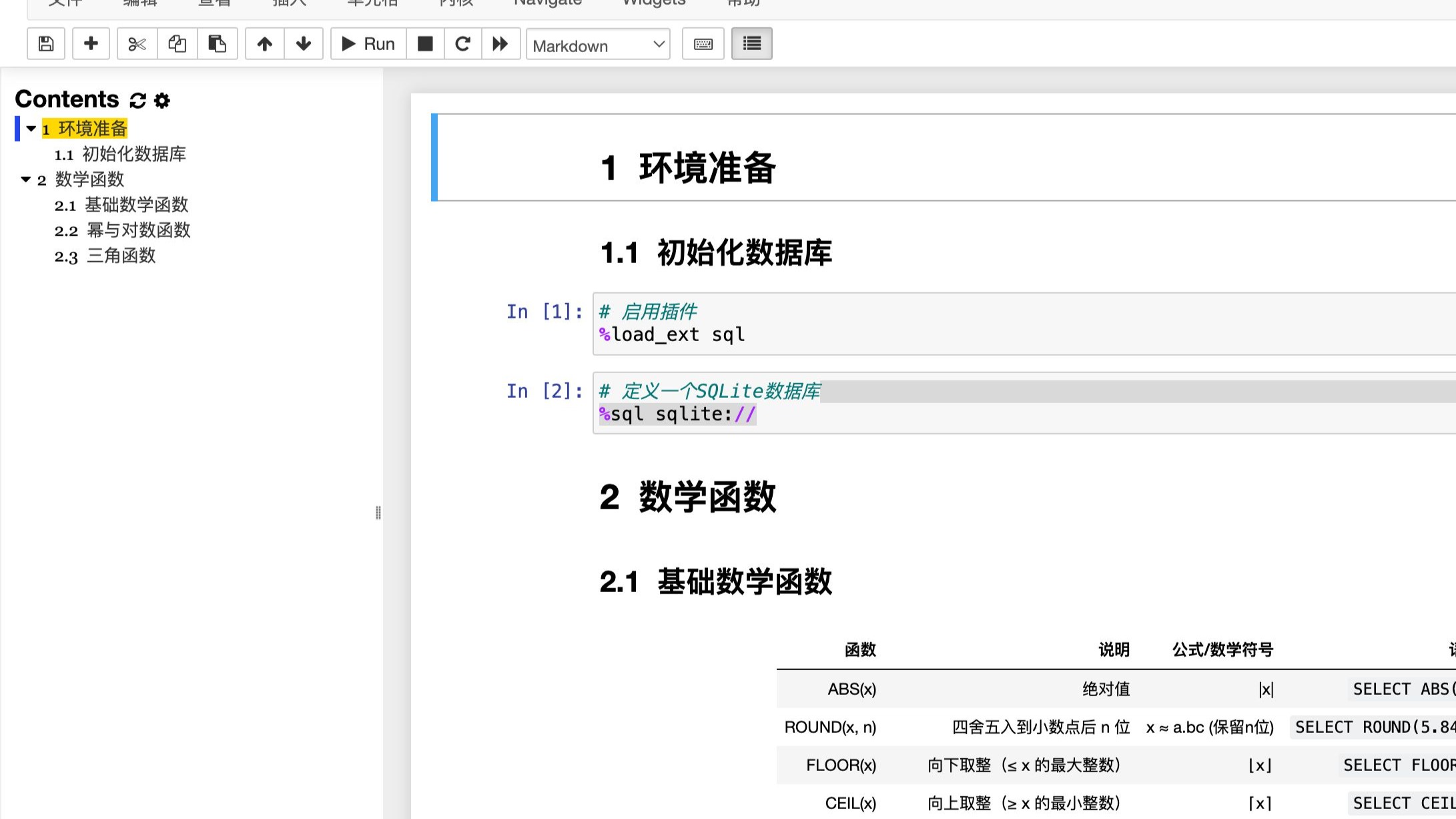The height and width of the screenshot is (819, 1456).
Task: Interrupt the kernel with the stop icon
Action: point(425,44)
